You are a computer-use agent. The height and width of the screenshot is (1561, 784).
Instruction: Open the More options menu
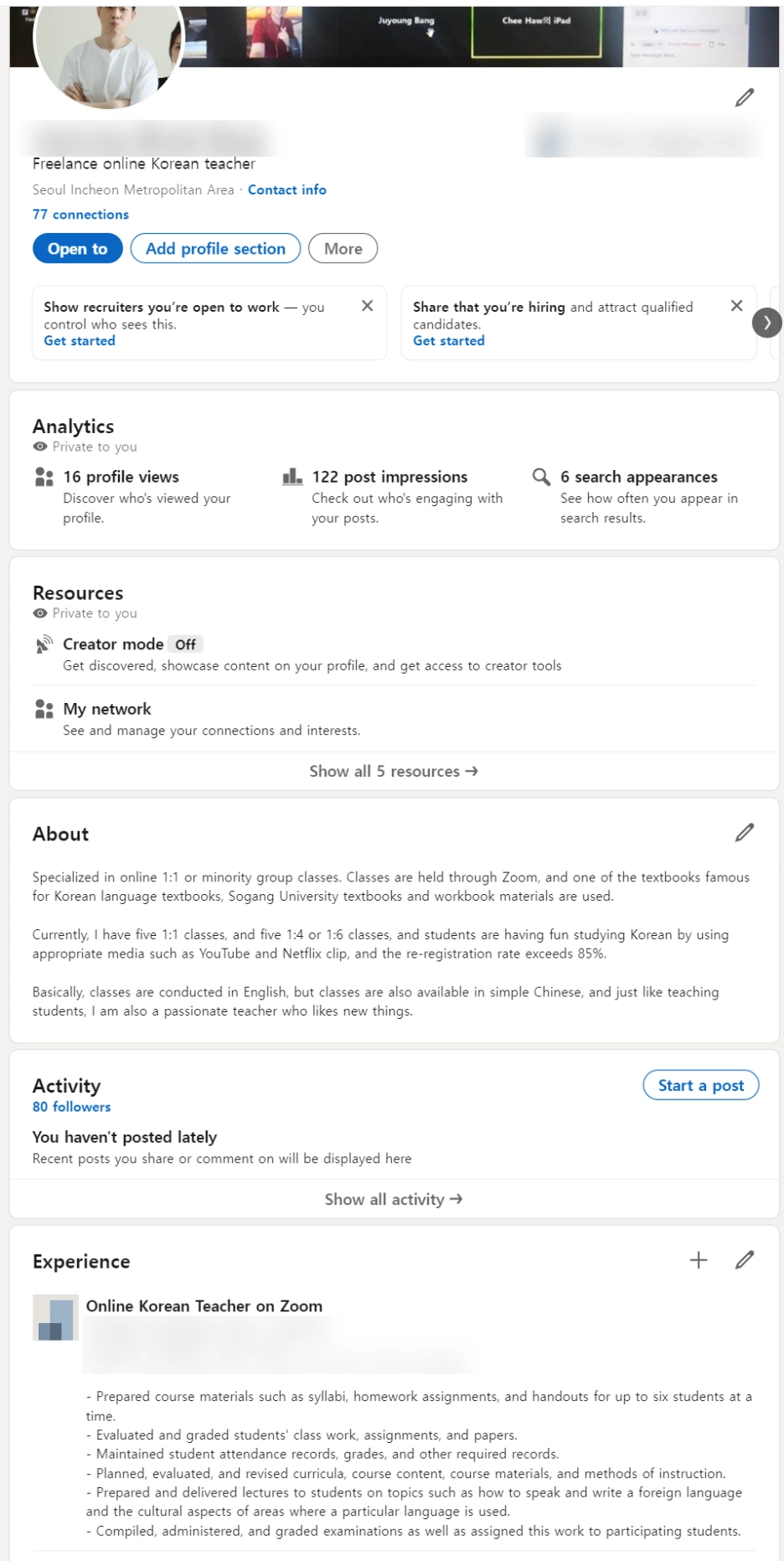(343, 248)
